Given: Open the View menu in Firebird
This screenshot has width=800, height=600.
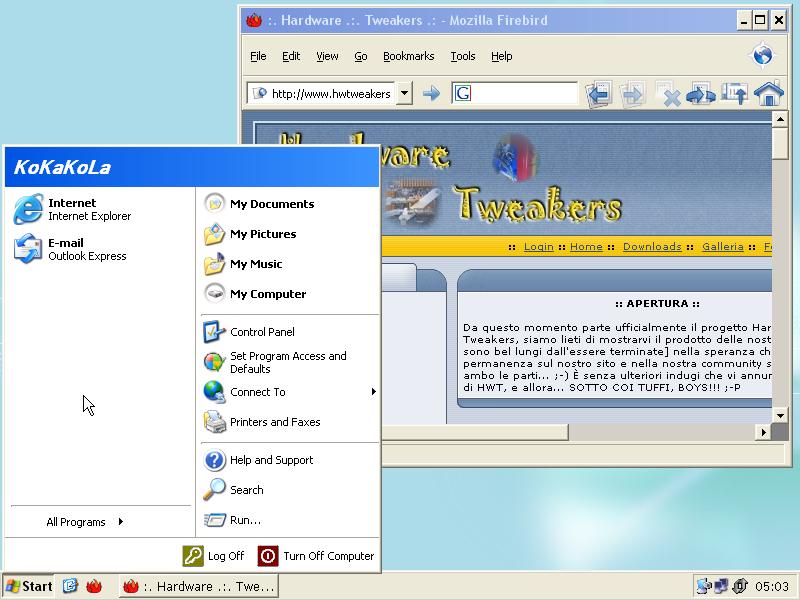Looking at the screenshot, I should (327, 56).
